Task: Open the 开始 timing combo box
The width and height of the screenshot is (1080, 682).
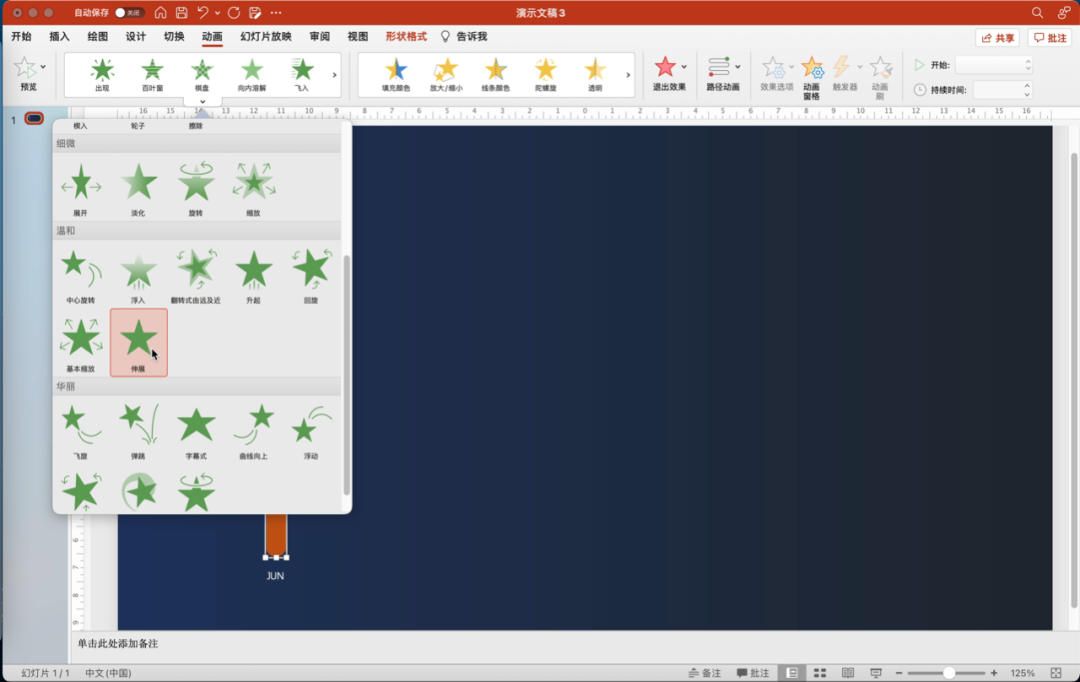Action: click(x=994, y=65)
